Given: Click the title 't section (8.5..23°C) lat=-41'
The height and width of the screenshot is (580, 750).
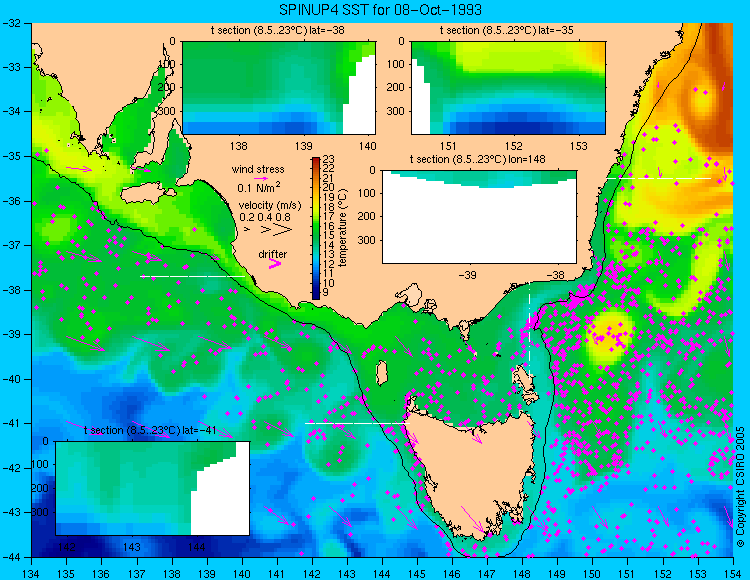Looking at the screenshot, I should 150,430.
